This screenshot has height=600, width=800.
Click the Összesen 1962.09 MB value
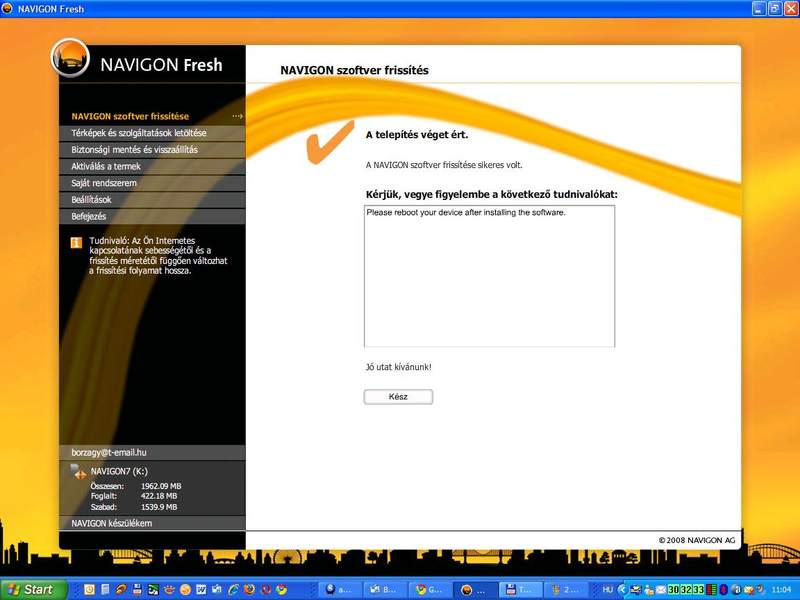[161, 486]
